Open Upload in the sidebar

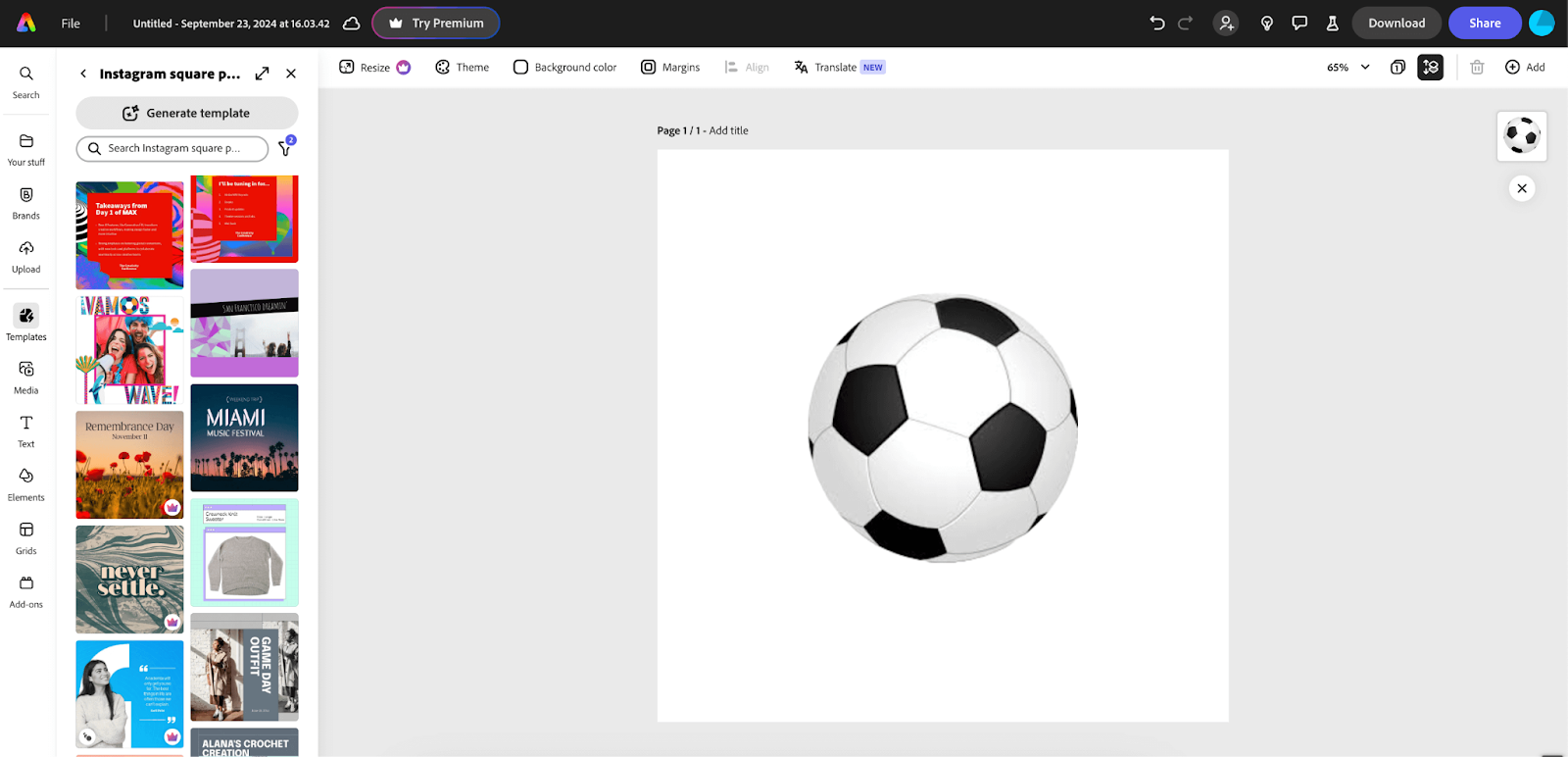[26, 257]
